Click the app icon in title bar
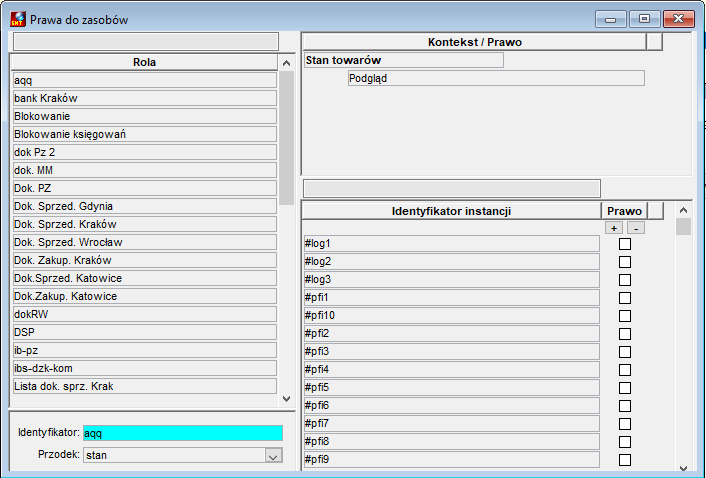 [x=18, y=19]
